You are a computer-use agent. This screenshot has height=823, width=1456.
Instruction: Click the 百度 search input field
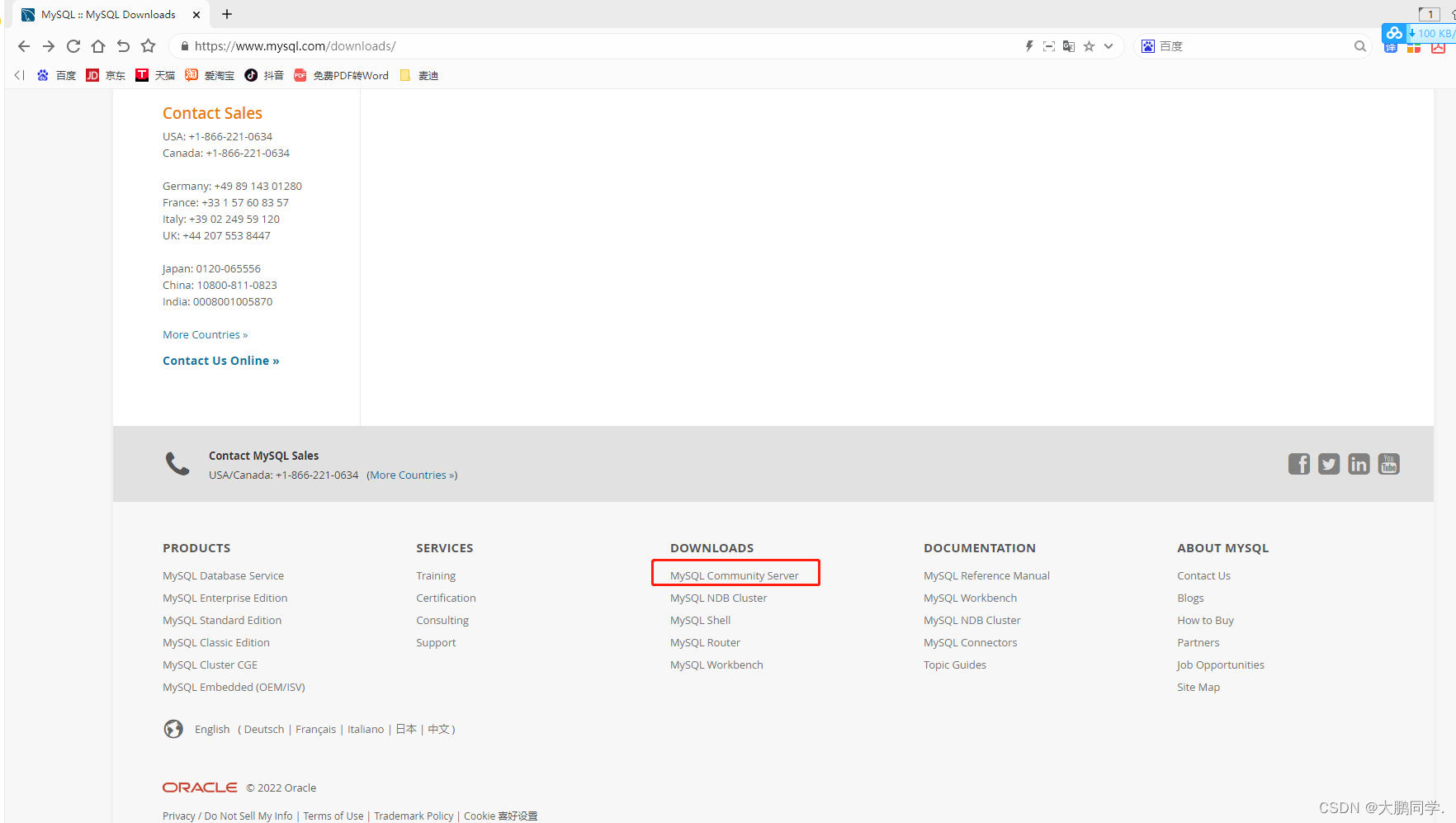click(x=1253, y=46)
